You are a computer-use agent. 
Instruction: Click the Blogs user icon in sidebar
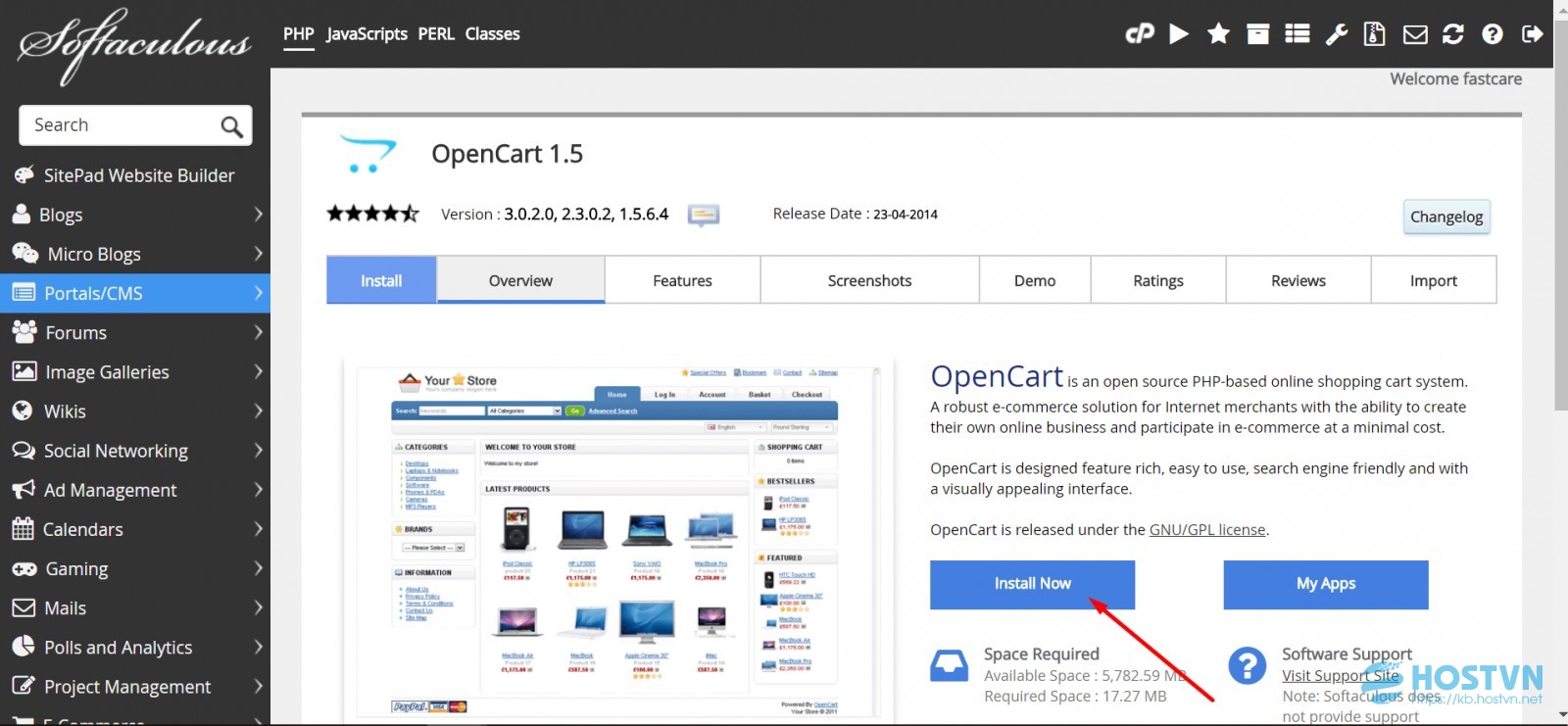[21, 215]
